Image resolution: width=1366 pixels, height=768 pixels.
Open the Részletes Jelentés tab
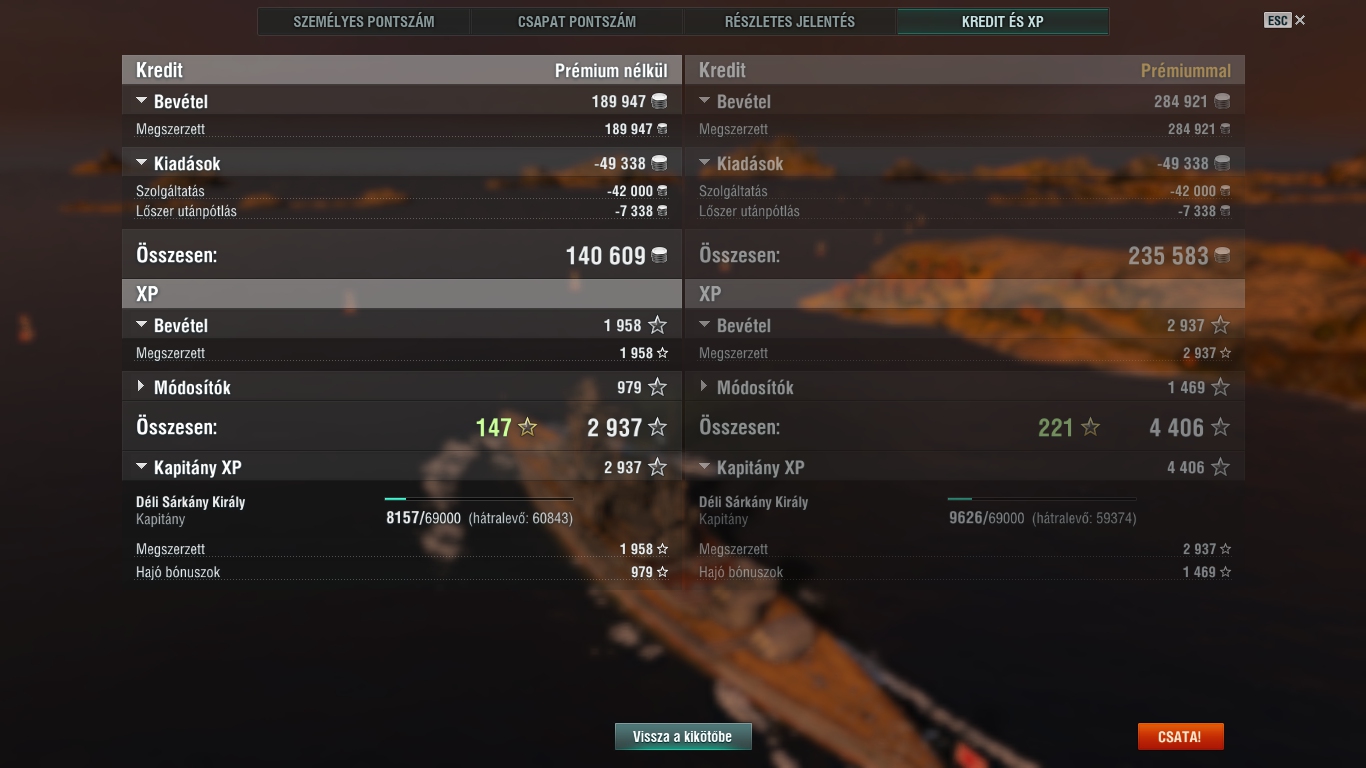click(790, 21)
